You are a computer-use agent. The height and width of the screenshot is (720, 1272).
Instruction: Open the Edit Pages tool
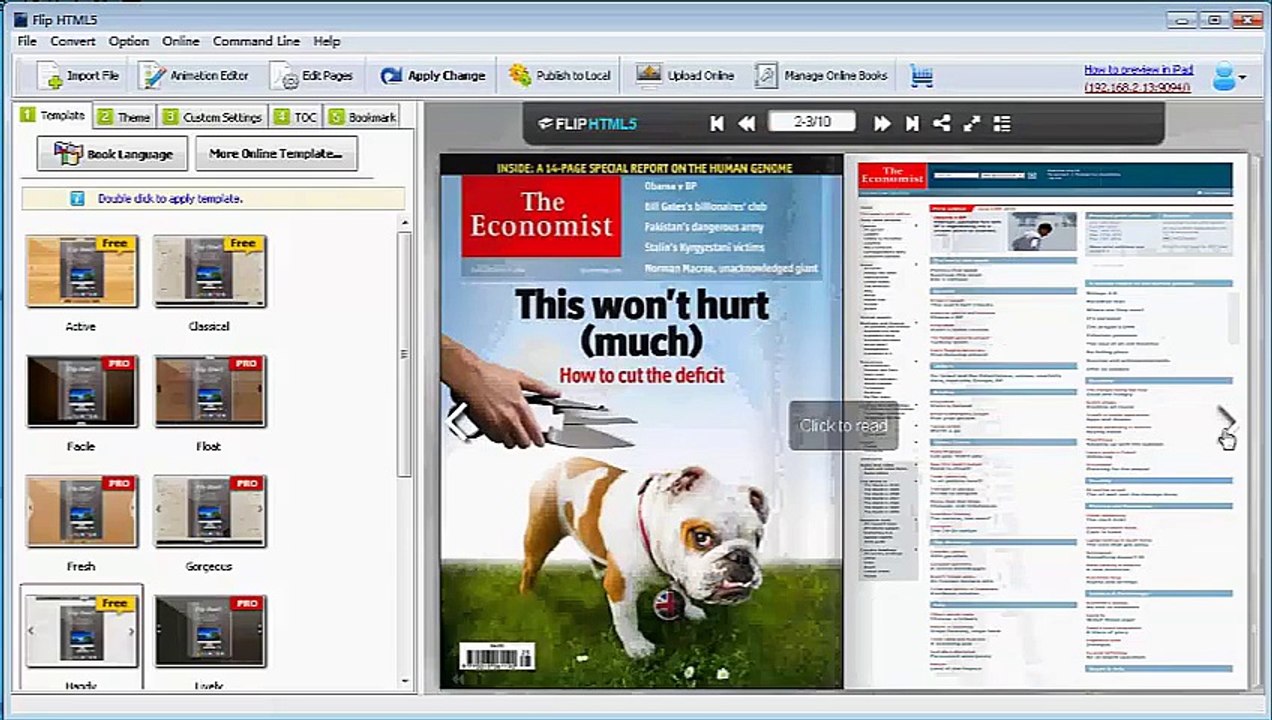pyautogui.click(x=313, y=75)
